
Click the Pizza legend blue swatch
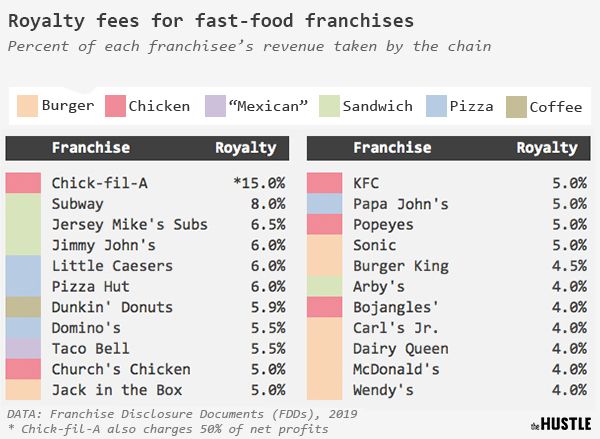pyautogui.click(x=436, y=106)
